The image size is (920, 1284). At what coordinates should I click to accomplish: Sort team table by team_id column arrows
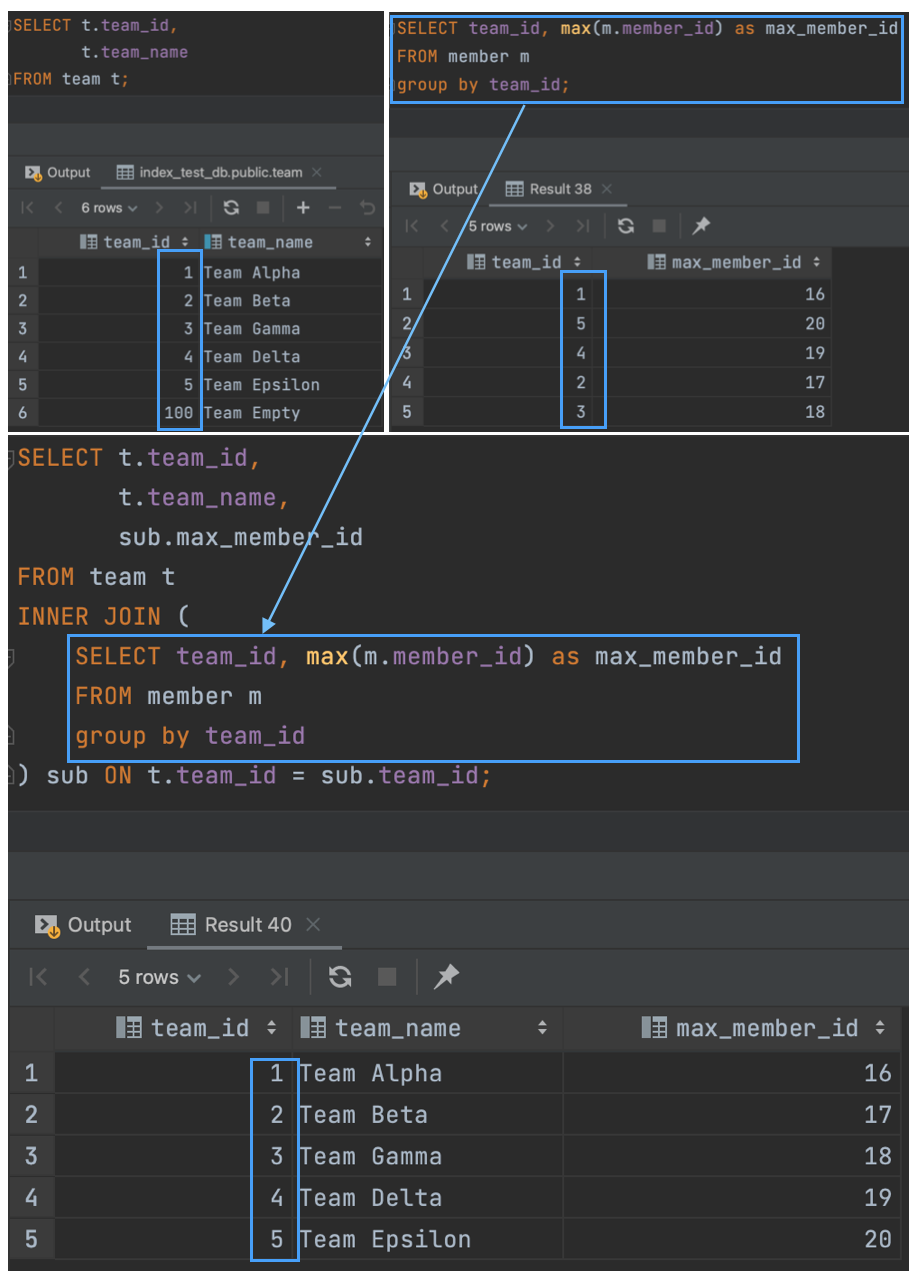(185, 242)
